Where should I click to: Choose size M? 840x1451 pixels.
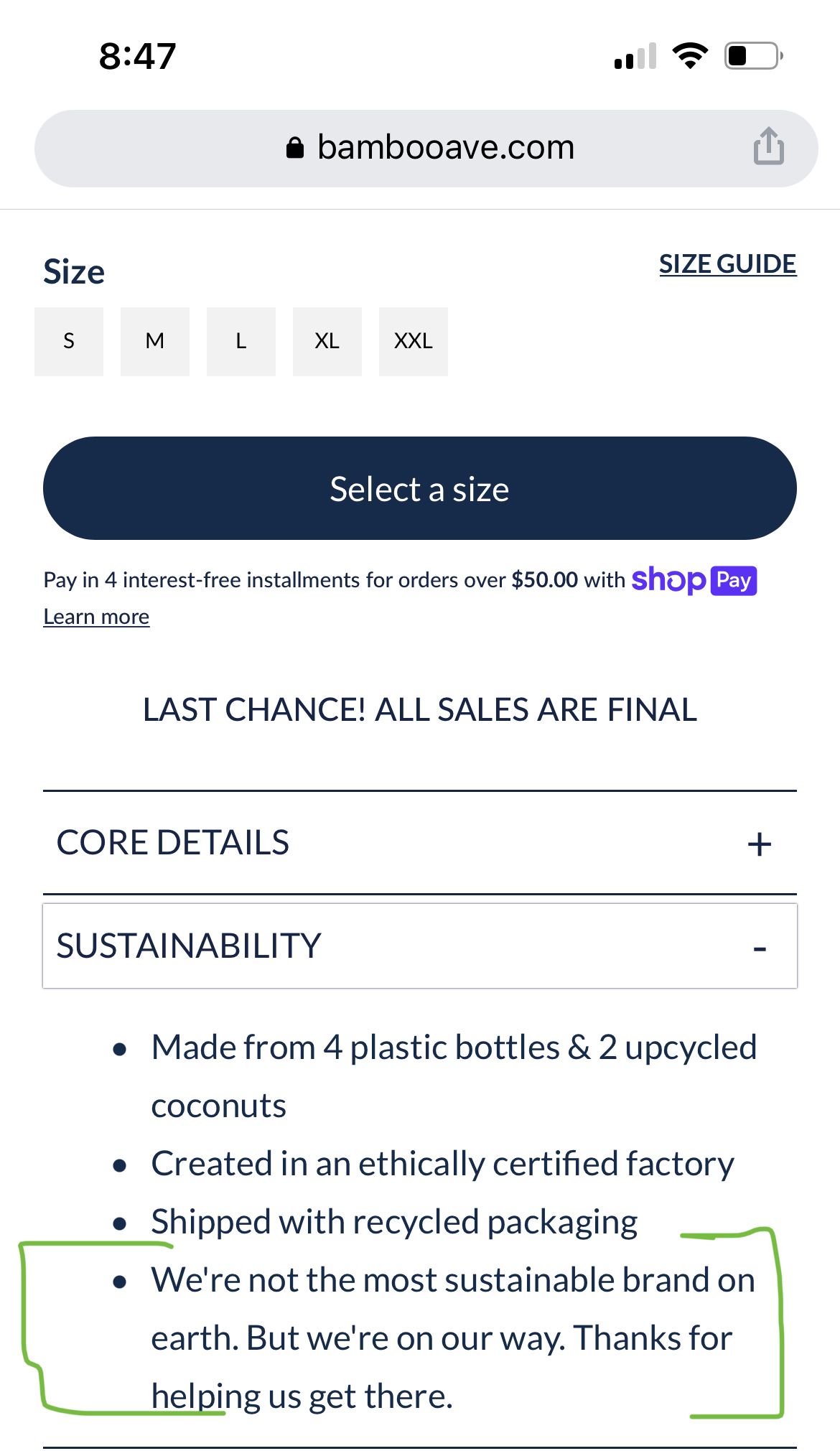pos(155,341)
